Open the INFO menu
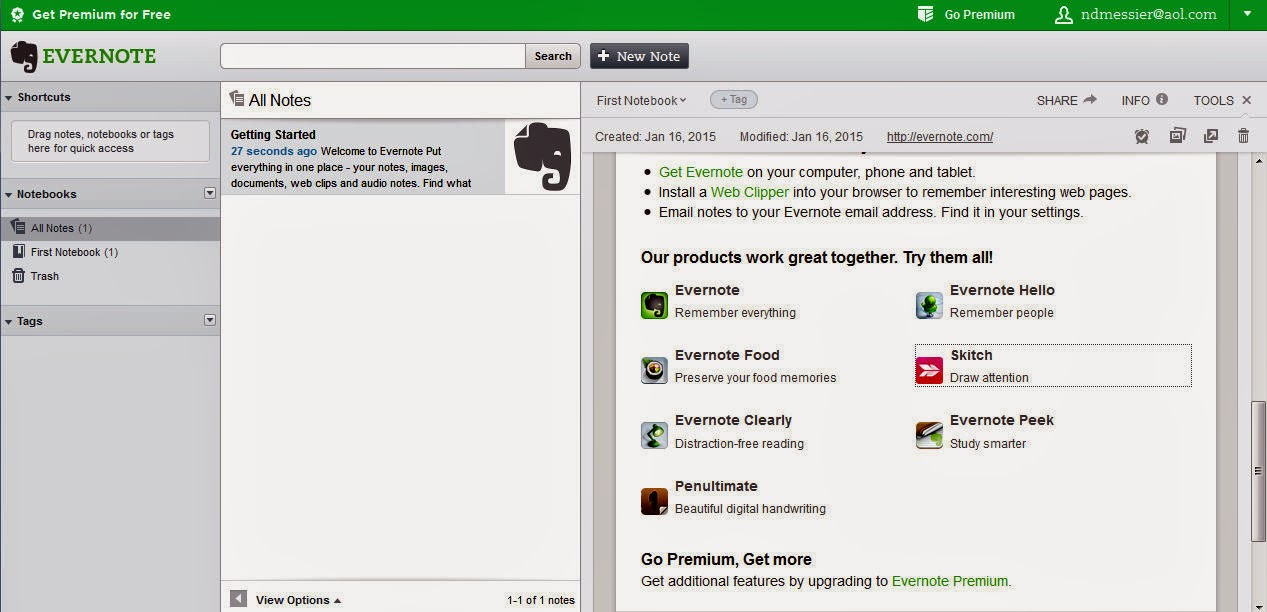1267x612 pixels. click(x=1144, y=100)
